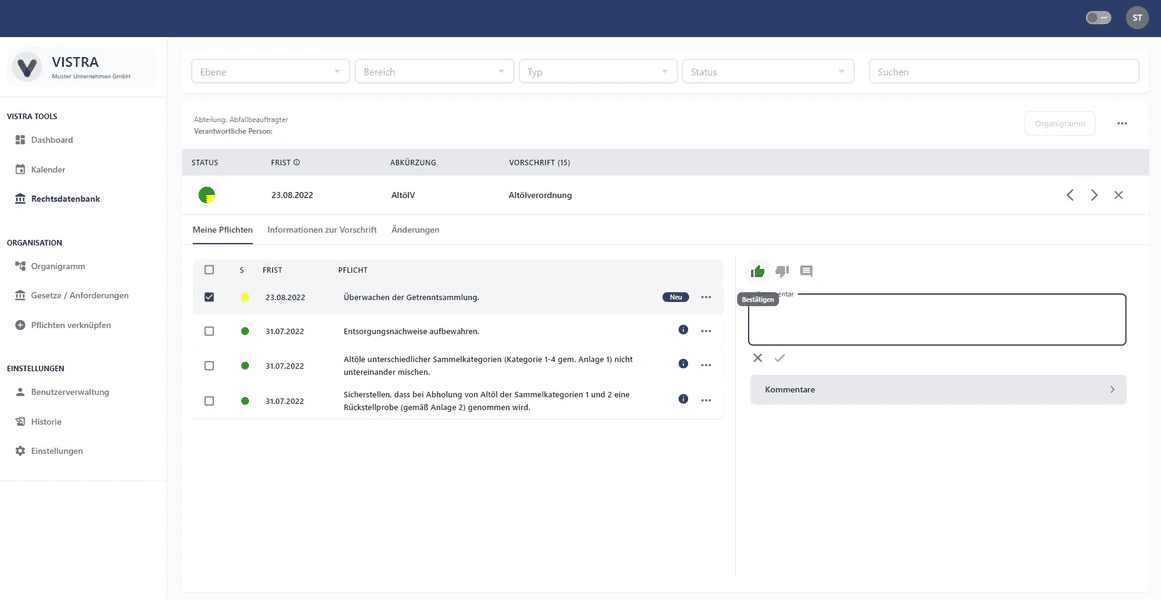Image resolution: width=1161 pixels, height=603 pixels.
Task: Go to next regulation with right arrow
Action: (1094, 195)
